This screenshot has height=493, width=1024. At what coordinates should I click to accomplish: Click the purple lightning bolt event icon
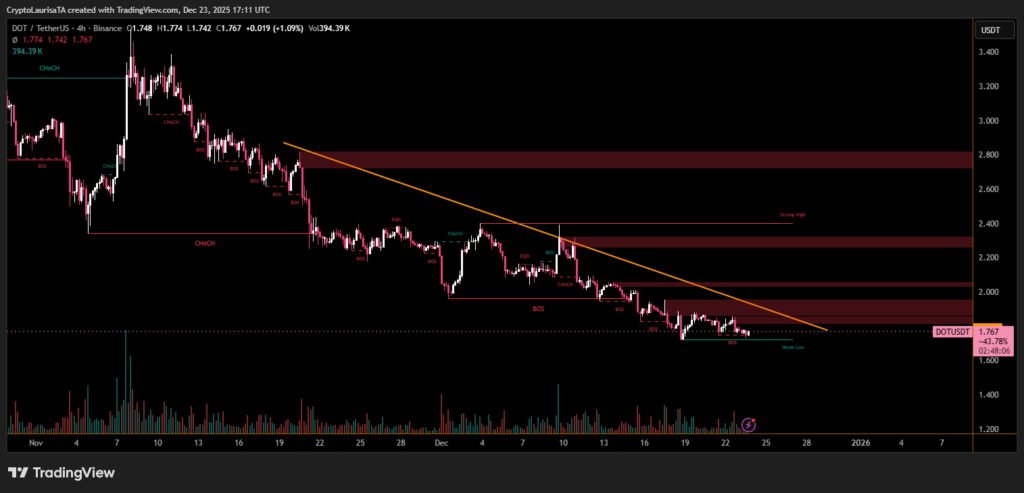[x=749, y=423]
